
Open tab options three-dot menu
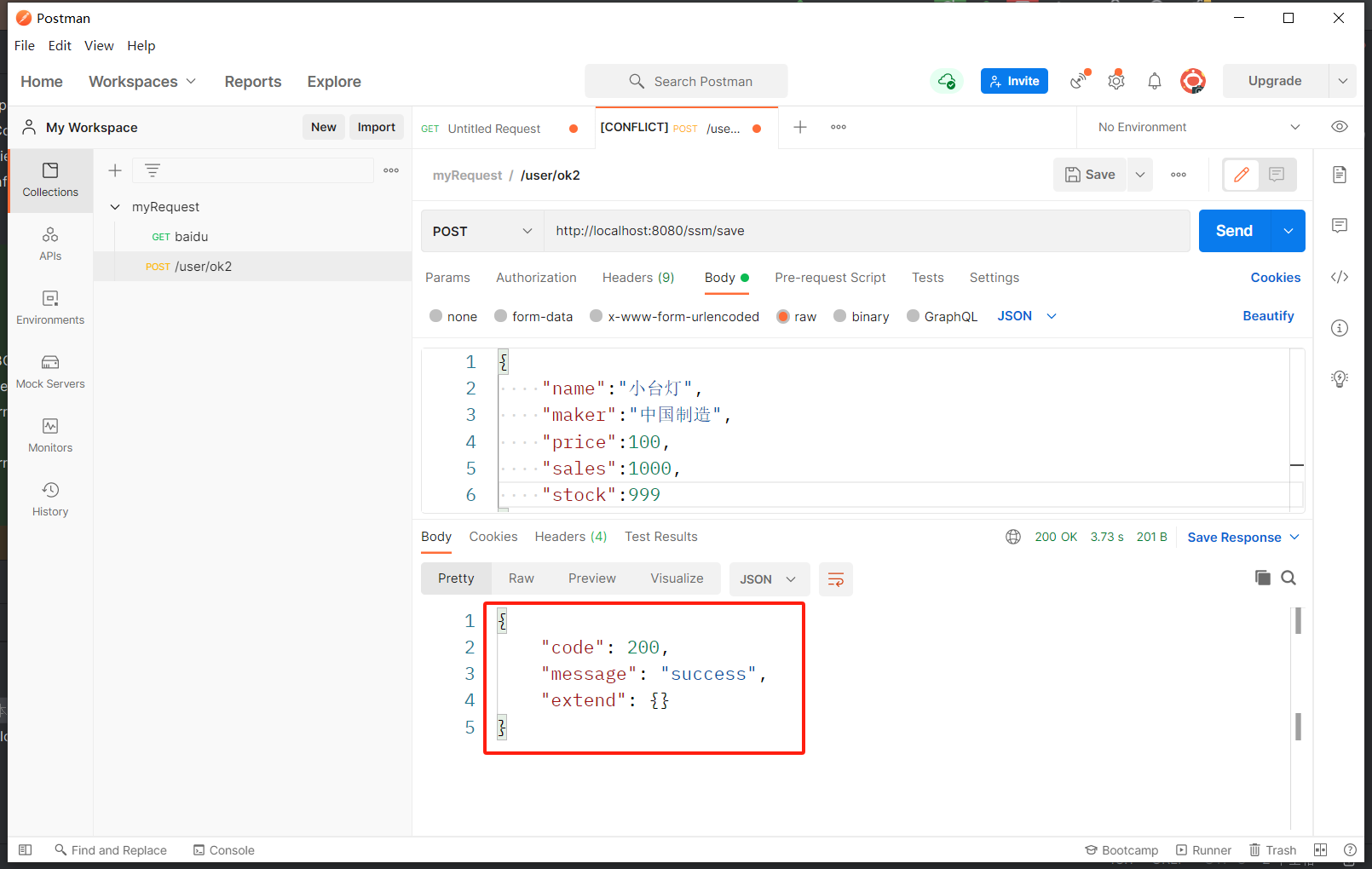point(839,127)
